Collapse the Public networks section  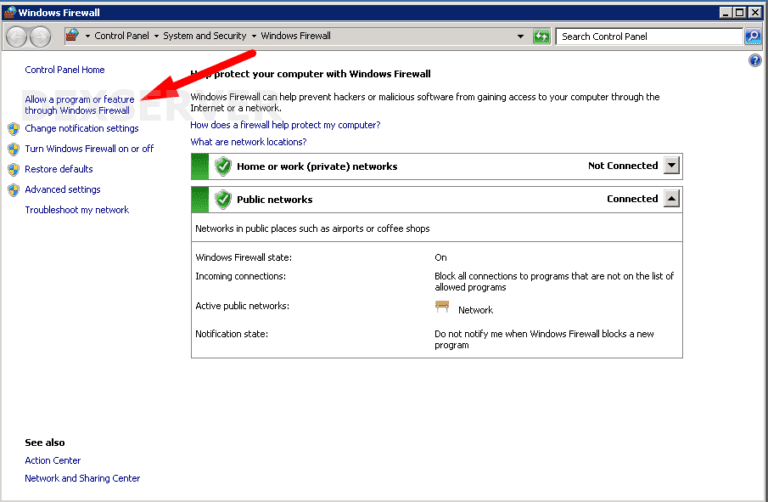pyautogui.click(x=671, y=199)
